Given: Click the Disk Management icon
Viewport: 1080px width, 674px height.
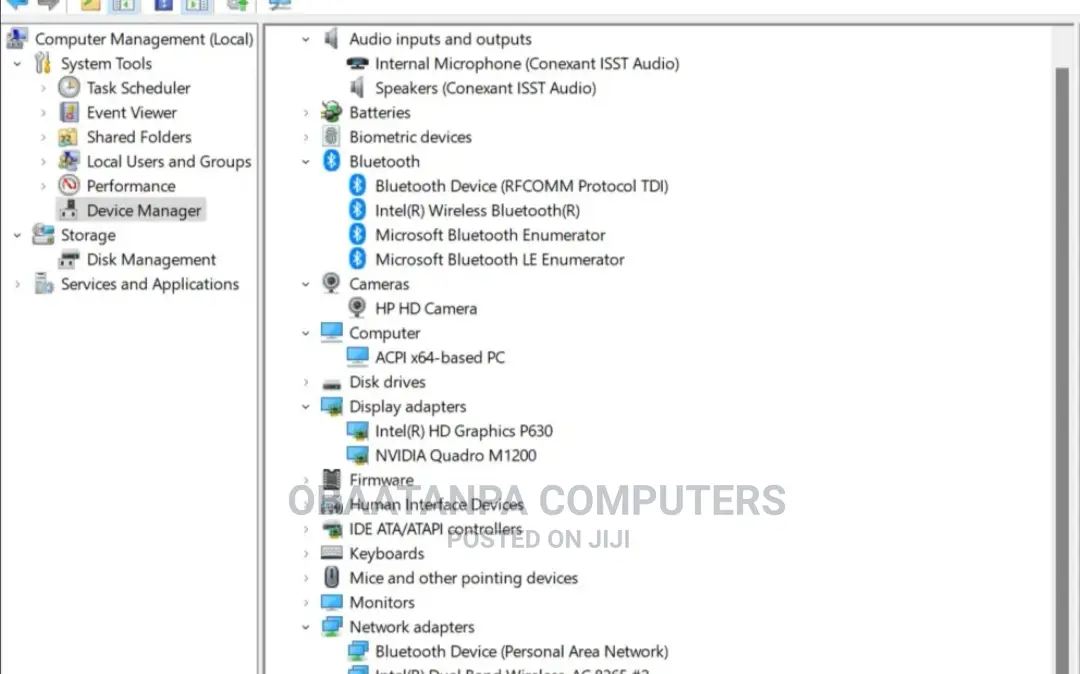Looking at the screenshot, I should [x=69, y=260].
